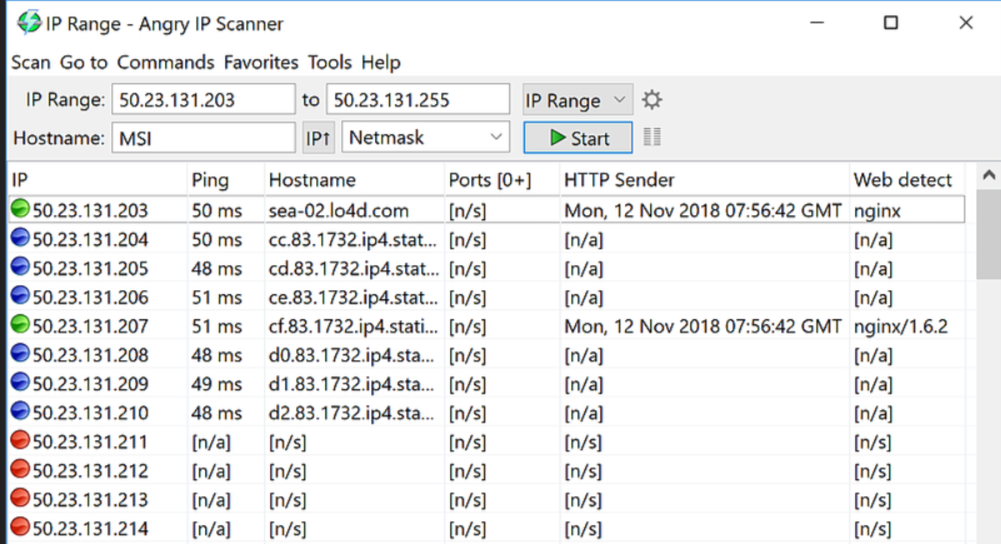Click ping [n/a] cell for 50.23.131.211

(211, 442)
